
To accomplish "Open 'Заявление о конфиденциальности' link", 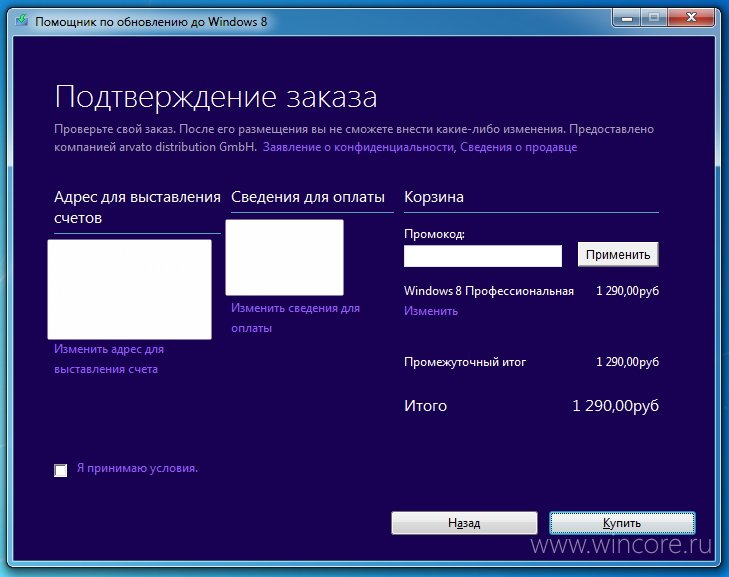I will [x=358, y=147].
